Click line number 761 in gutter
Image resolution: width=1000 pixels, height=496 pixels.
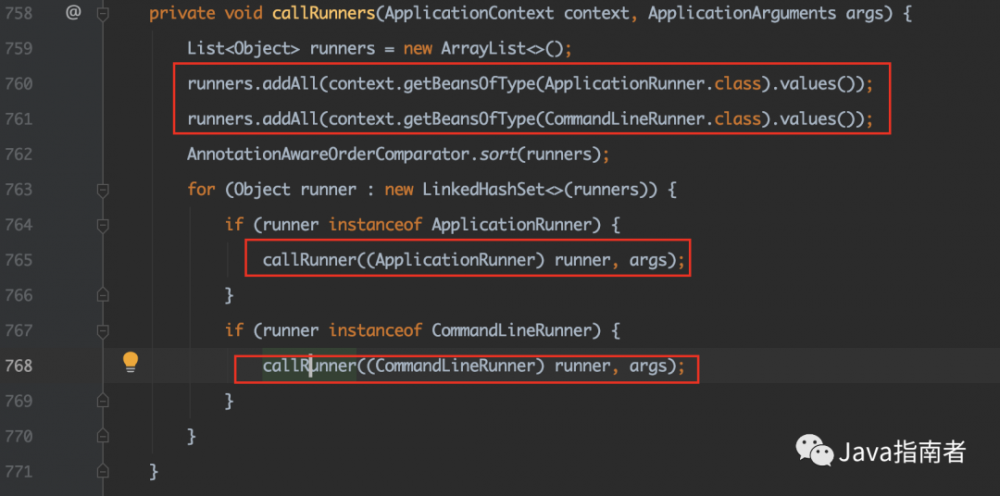click(x=18, y=119)
